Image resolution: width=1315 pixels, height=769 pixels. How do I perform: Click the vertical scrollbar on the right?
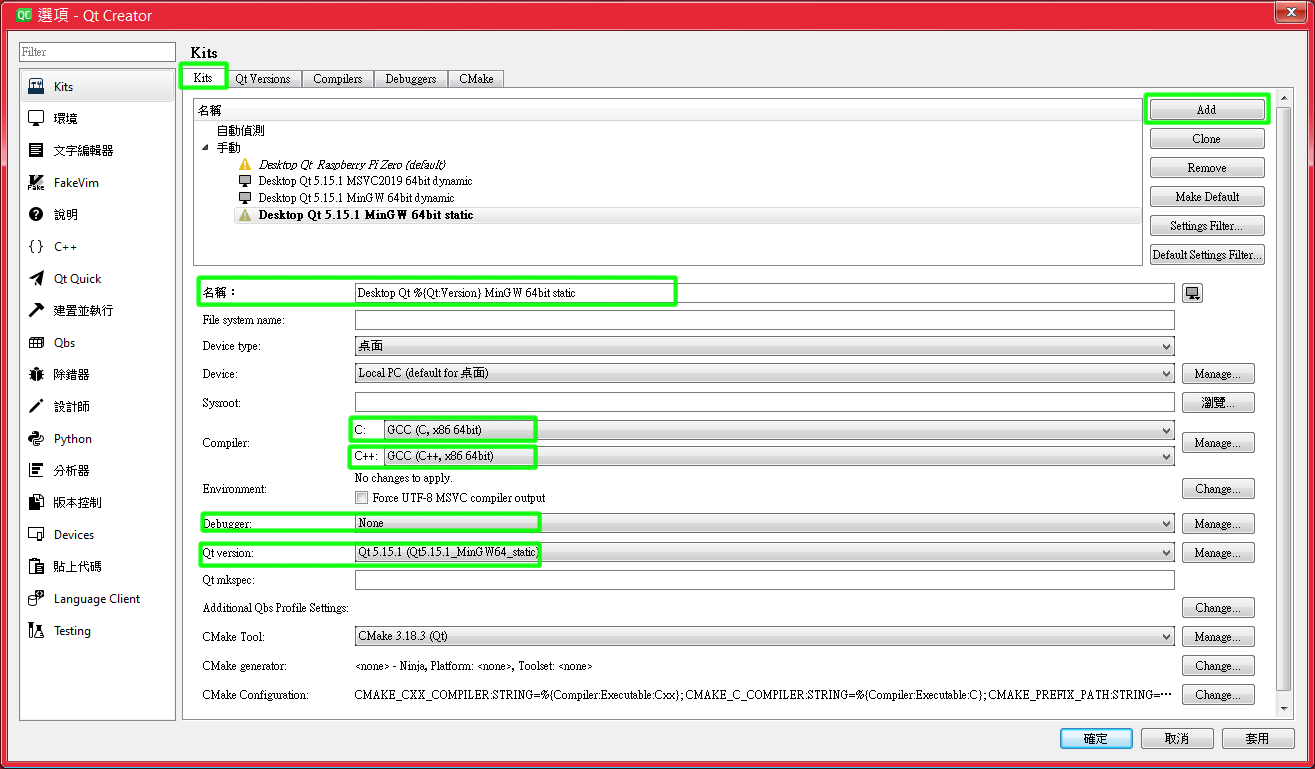coord(1283,400)
